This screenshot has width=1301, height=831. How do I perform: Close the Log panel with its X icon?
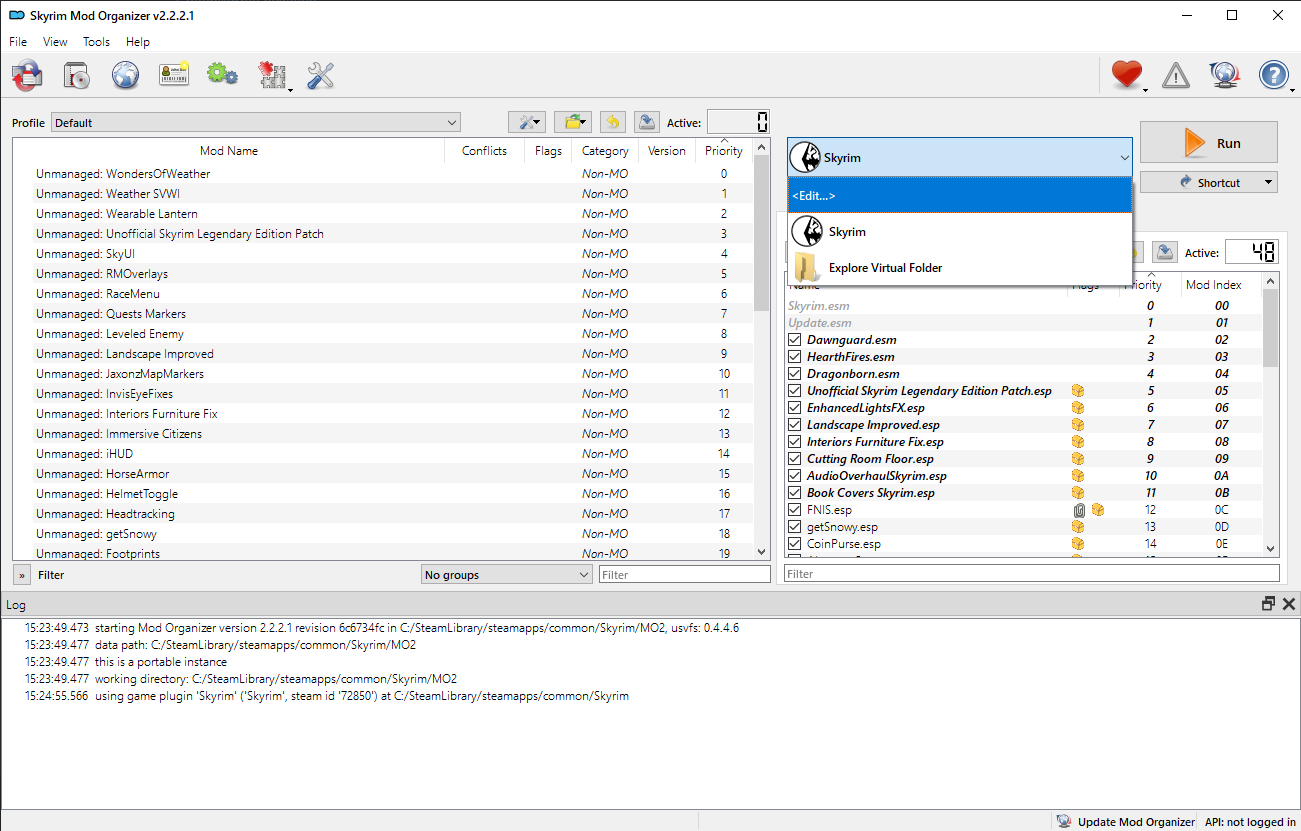pyautogui.click(x=1288, y=604)
